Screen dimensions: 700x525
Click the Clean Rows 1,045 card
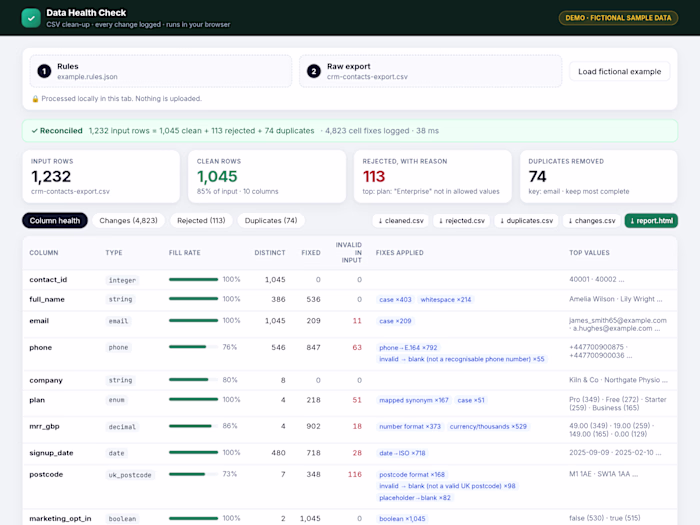click(x=267, y=176)
